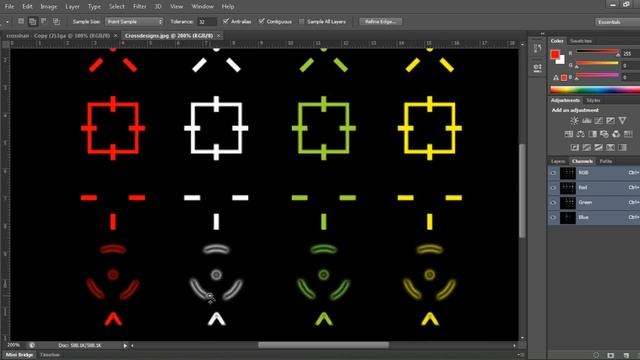Image resolution: width=640 pixels, height=360 pixels.
Task: Add a Photo Filter adjustment
Action: click(x=604, y=134)
